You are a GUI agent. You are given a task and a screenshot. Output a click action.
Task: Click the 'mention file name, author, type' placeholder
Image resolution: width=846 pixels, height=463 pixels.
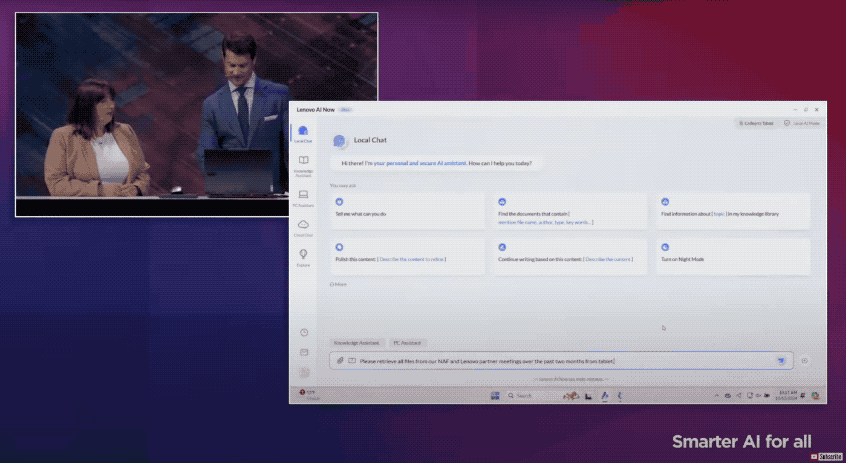(544, 222)
